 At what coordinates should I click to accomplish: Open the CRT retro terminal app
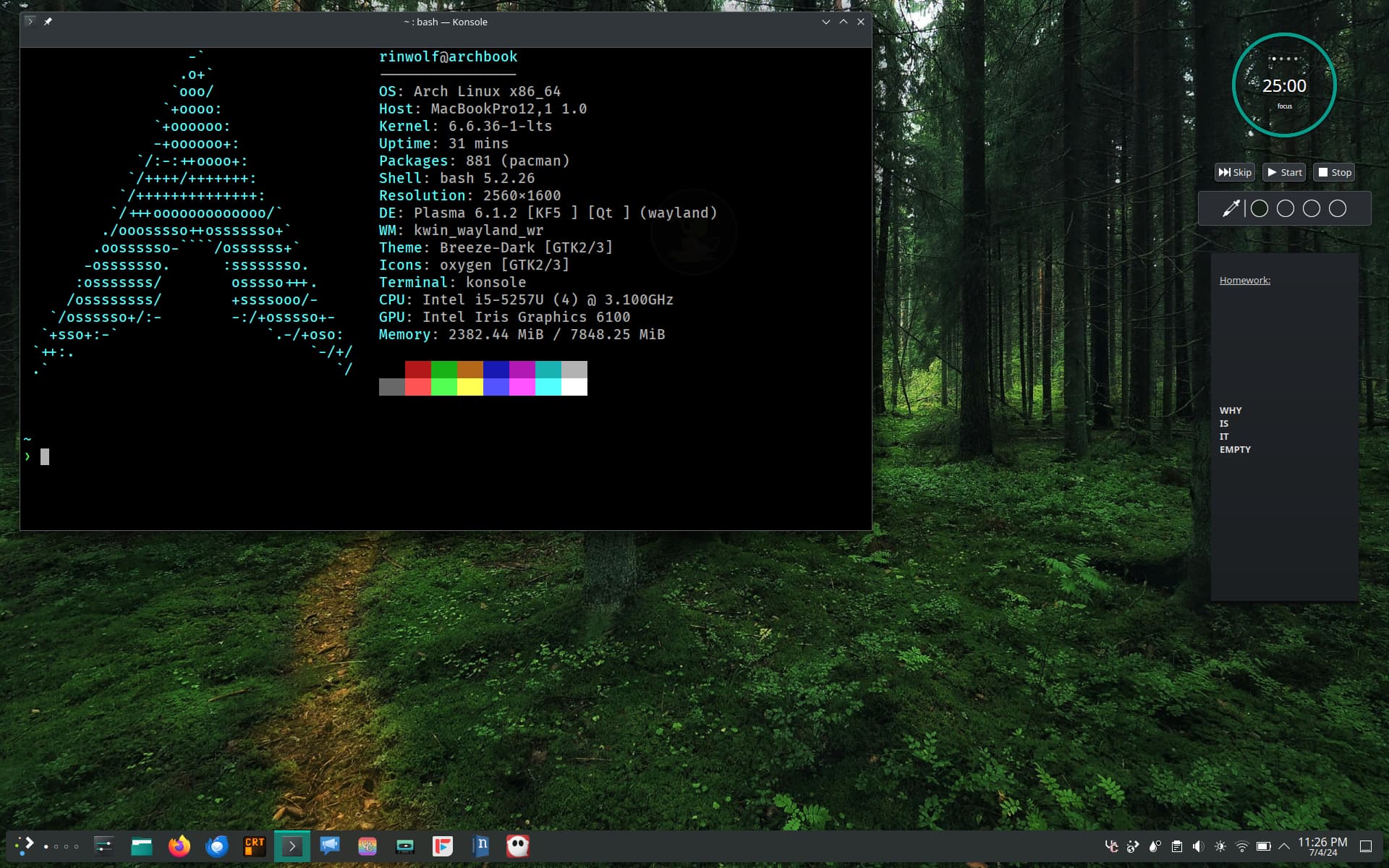pyautogui.click(x=255, y=846)
